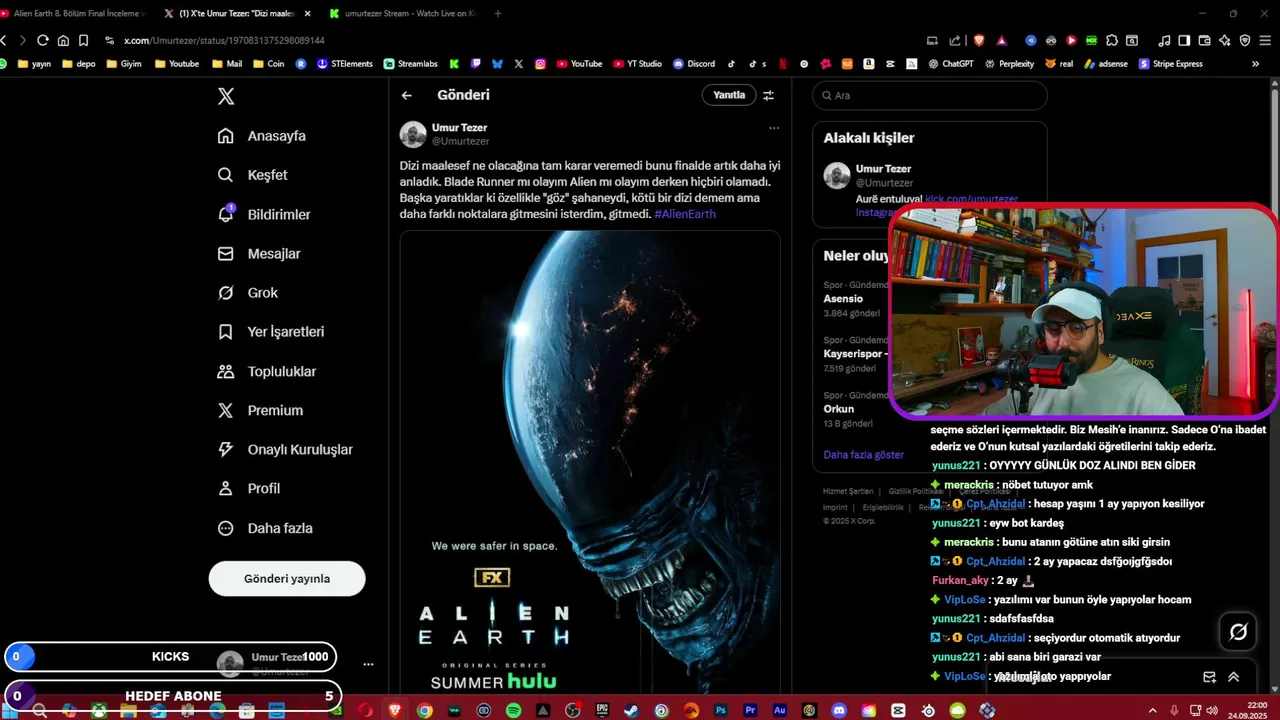Click the browser home icon

click(x=63, y=40)
